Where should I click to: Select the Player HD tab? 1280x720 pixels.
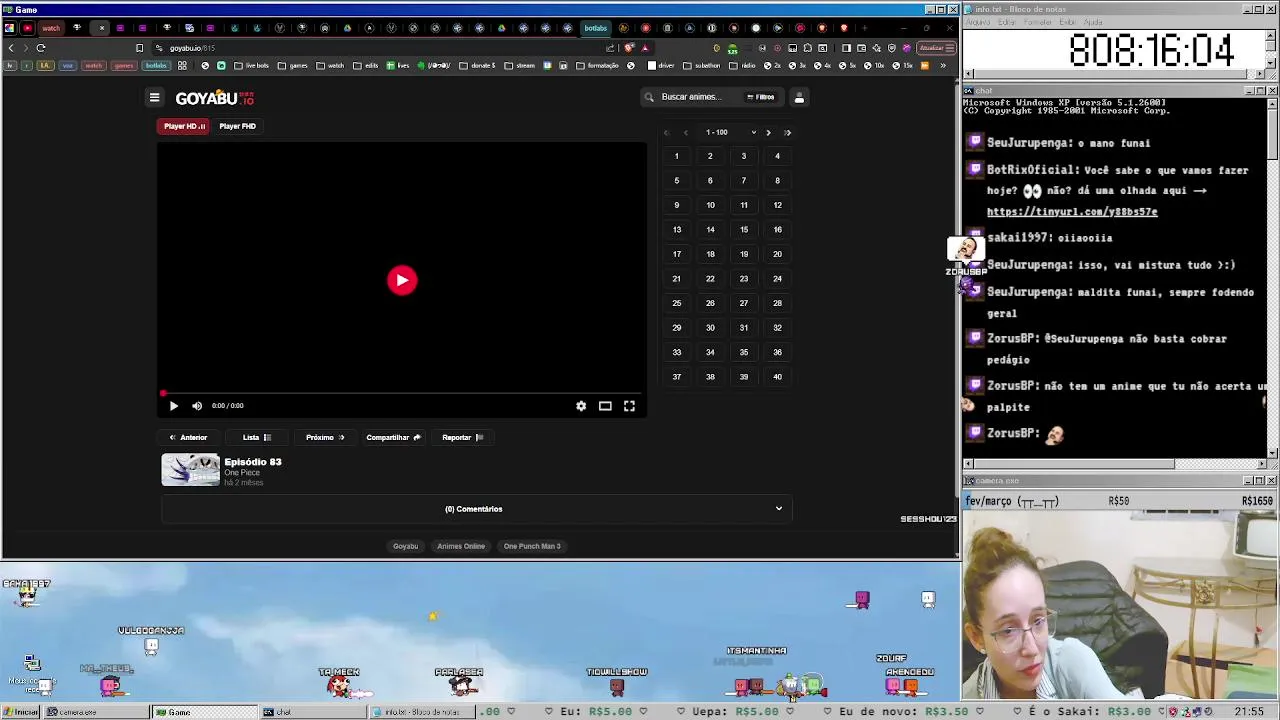(x=184, y=126)
